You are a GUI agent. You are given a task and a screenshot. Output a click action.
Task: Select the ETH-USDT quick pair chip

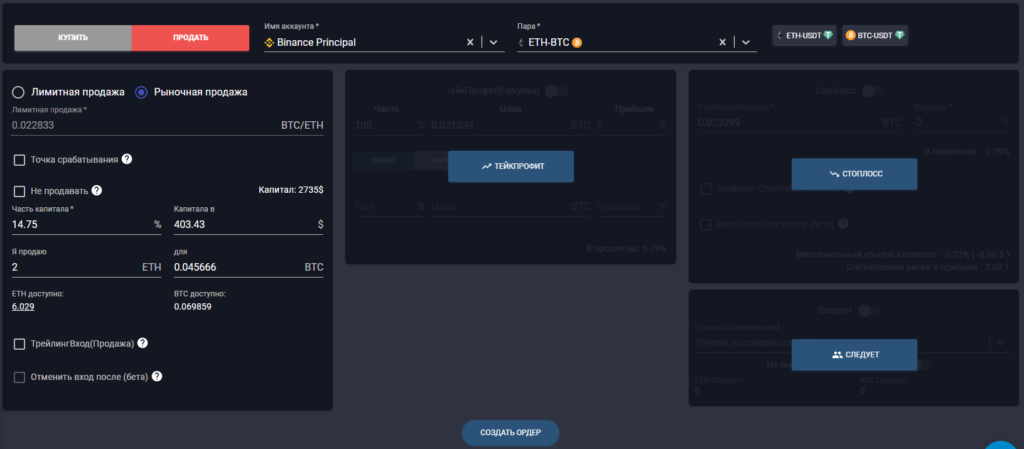pos(805,36)
